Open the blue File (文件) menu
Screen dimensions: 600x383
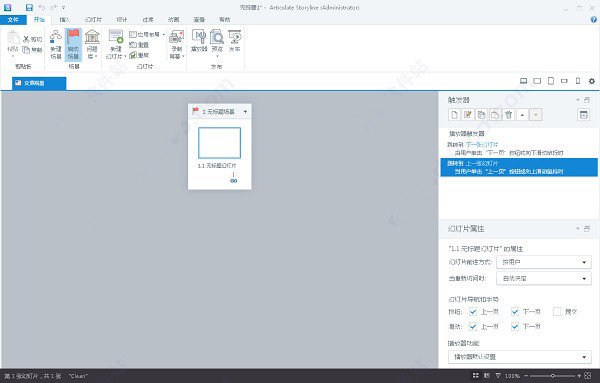point(13,20)
